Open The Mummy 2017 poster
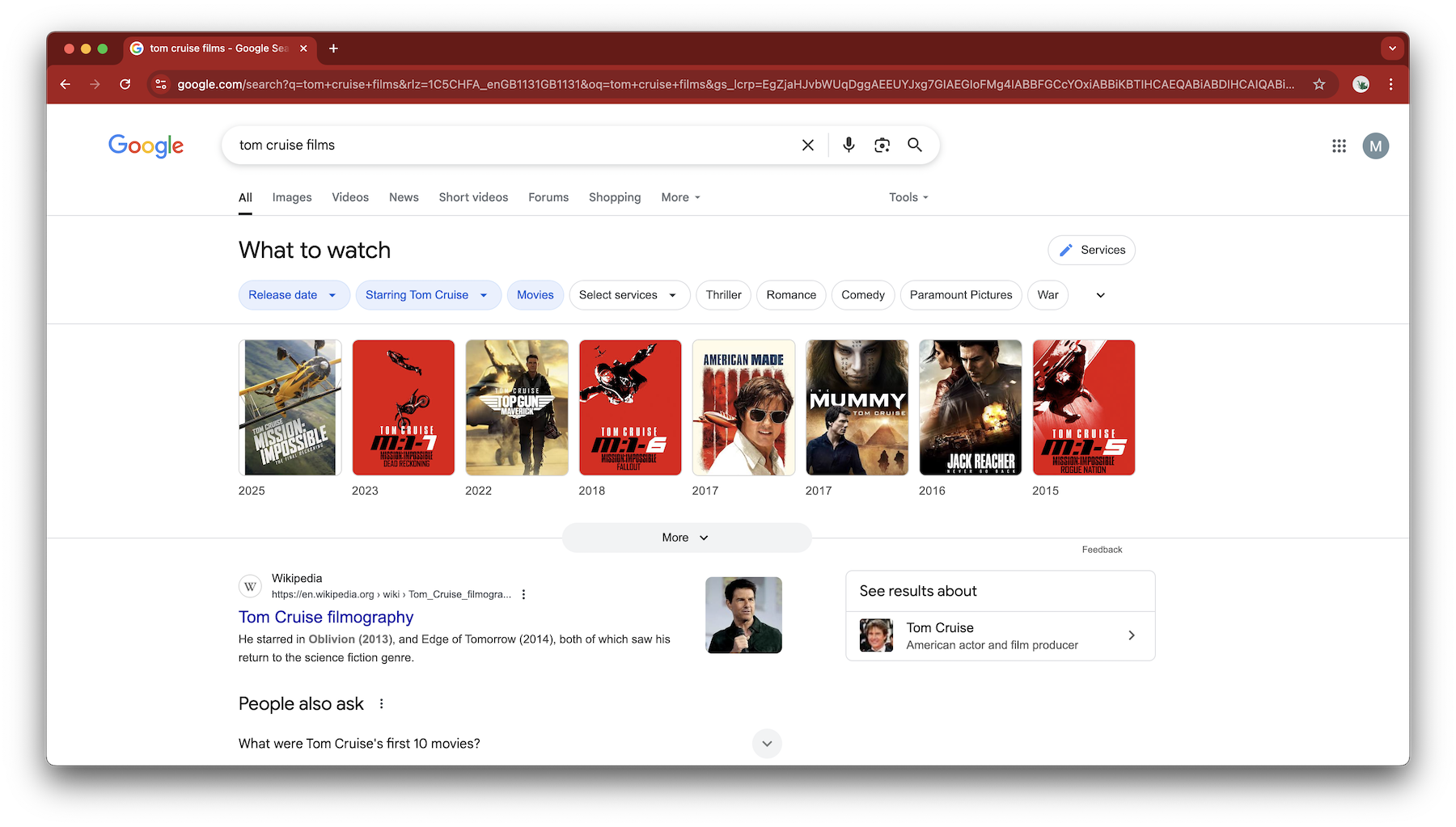The width and height of the screenshot is (1456, 827). pyautogui.click(x=857, y=407)
